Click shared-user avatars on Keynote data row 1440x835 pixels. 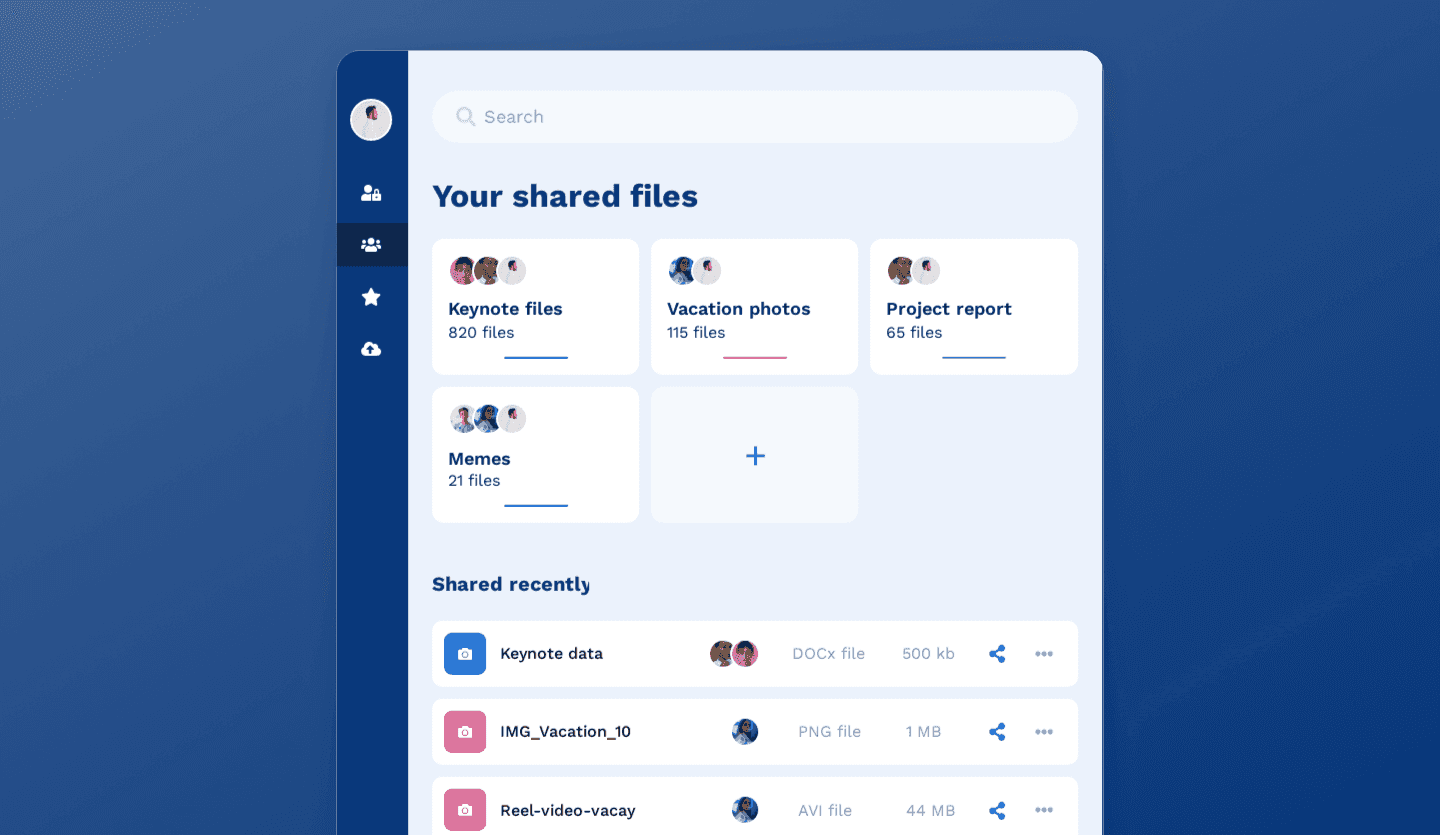734,654
